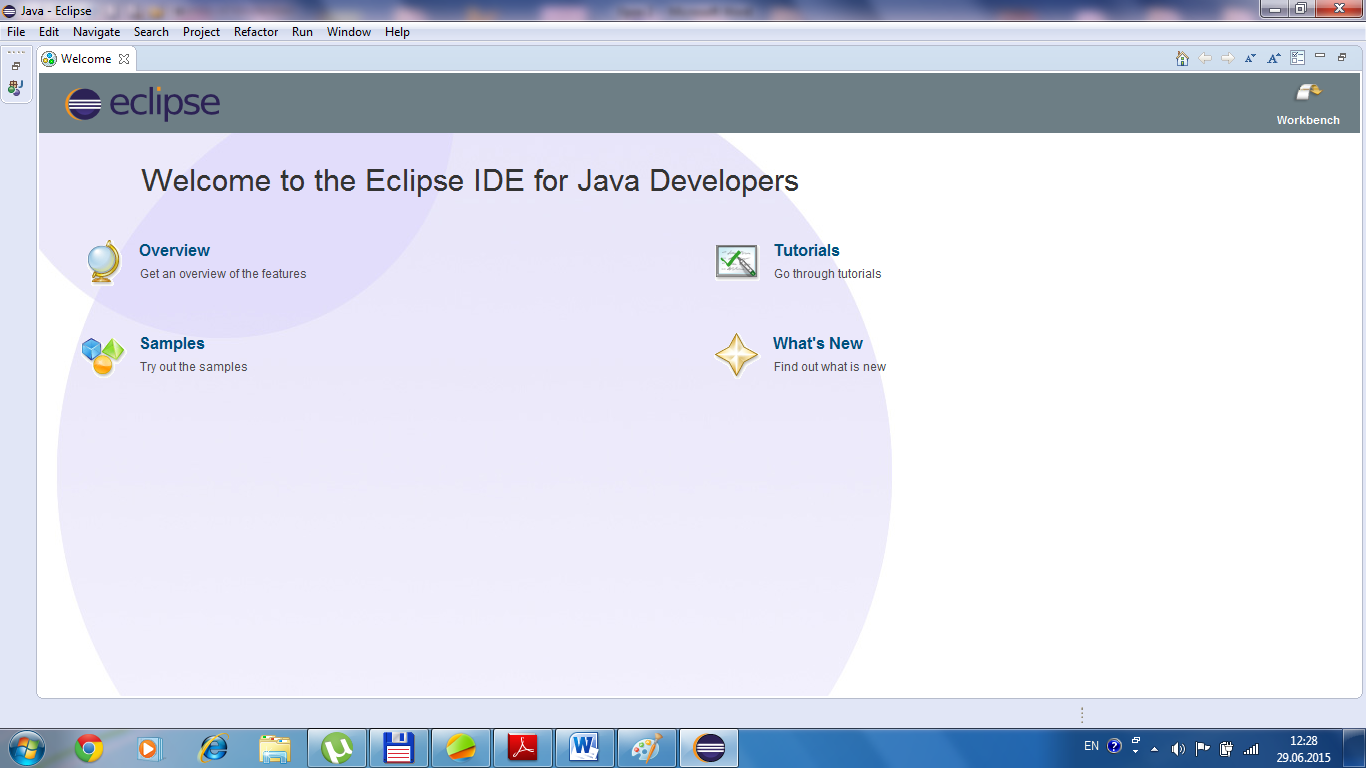This screenshot has width=1366, height=768.
Task: Open the Project menu
Action: (201, 32)
